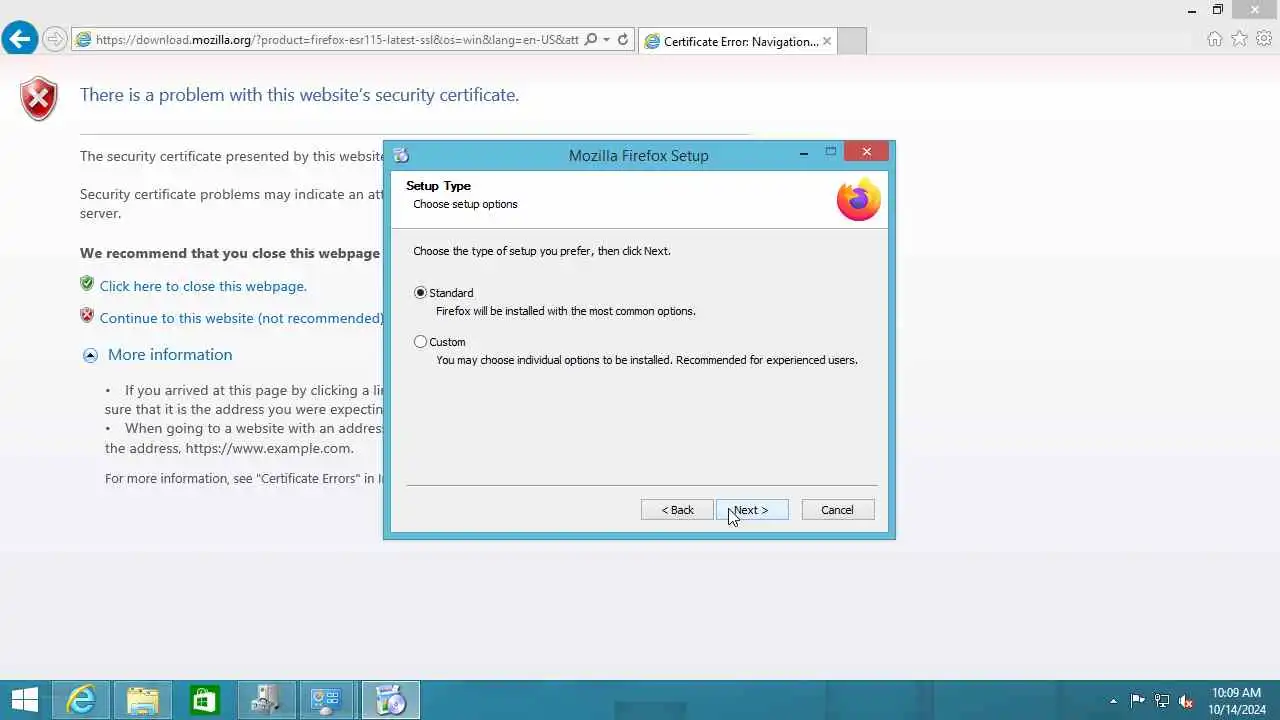Minimize the Mozilla Firefox Setup window
Viewport: 1280px width, 720px height.
pyautogui.click(x=804, y=153)
